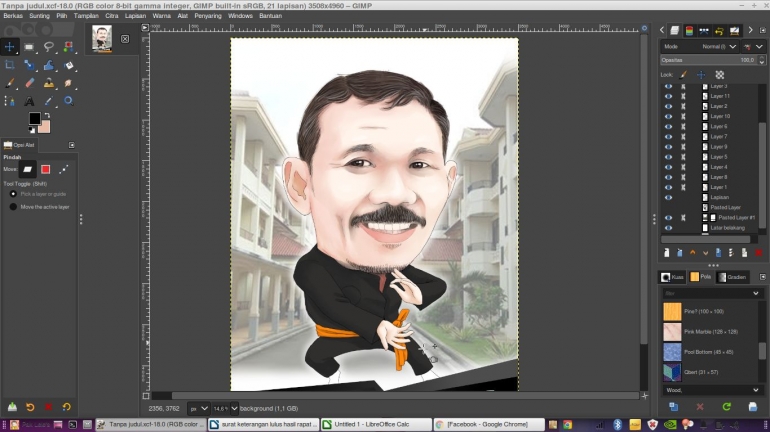Switch to the Pola patterns tab

(700, 277)
